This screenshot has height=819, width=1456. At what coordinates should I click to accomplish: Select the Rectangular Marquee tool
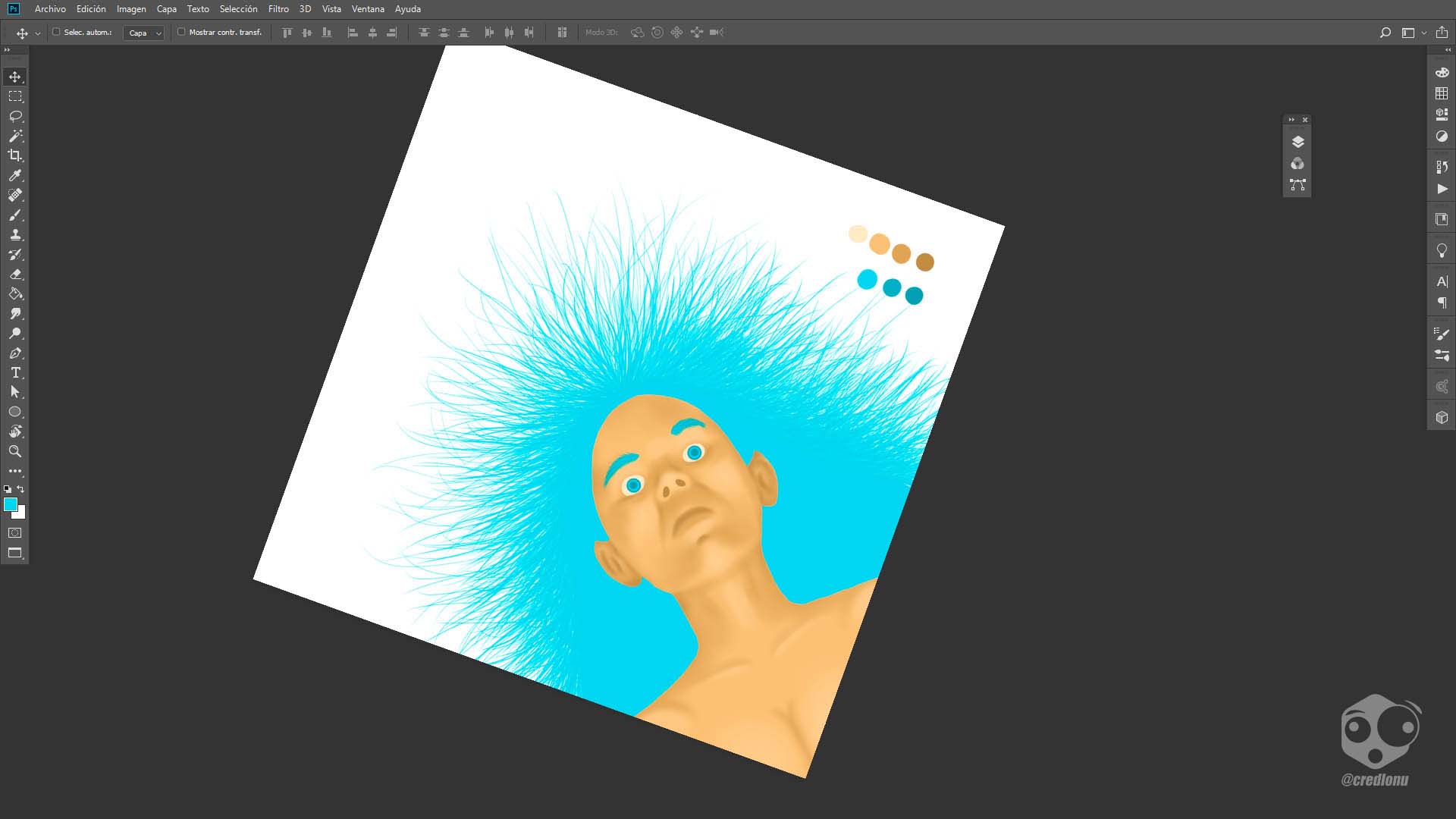(x=15, y=96)
